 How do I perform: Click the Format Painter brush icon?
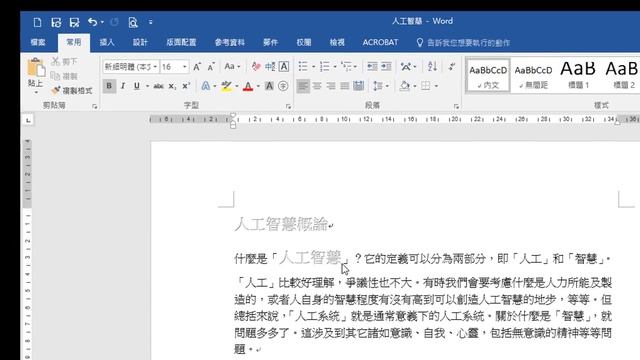[56, 90]
